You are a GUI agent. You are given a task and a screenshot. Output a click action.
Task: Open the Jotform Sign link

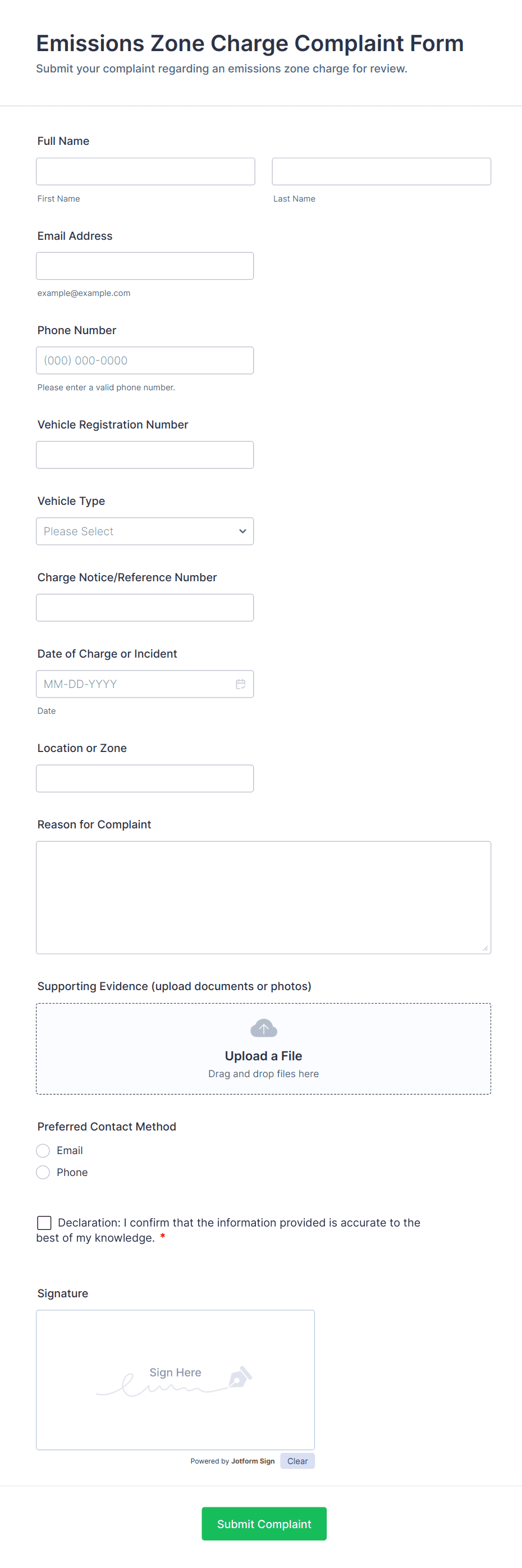tap(253, 1461)
